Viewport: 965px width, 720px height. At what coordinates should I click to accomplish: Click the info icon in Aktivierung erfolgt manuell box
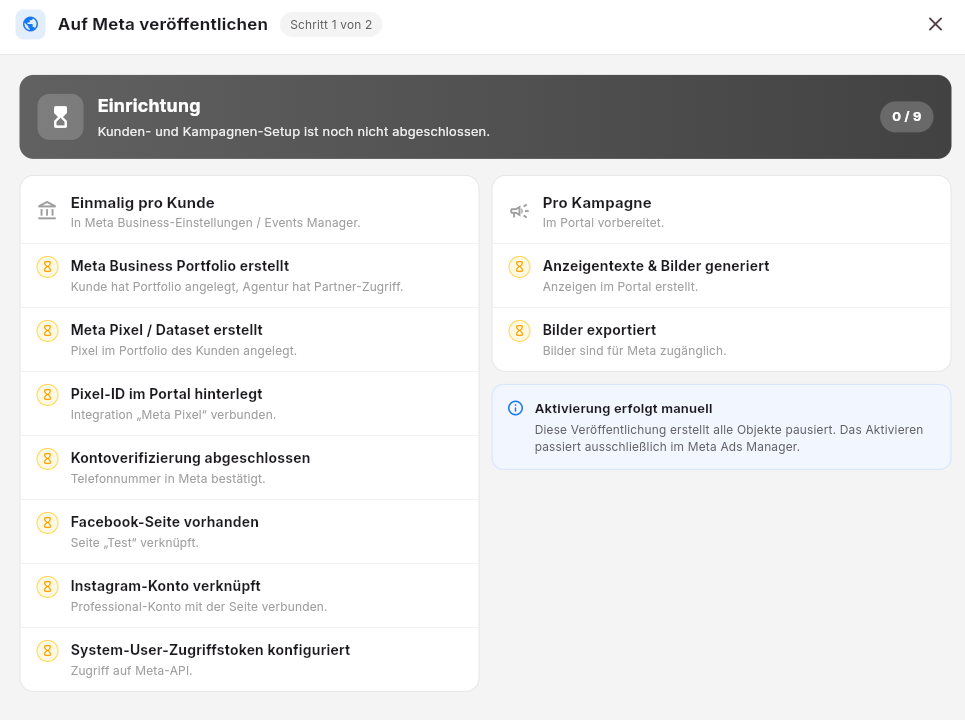click(515, 408)
